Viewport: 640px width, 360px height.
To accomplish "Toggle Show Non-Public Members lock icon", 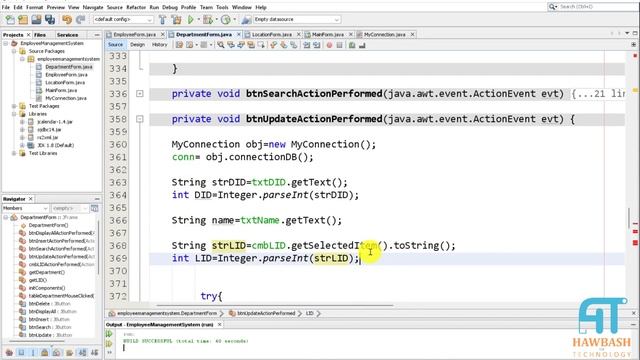I will 45,352.
